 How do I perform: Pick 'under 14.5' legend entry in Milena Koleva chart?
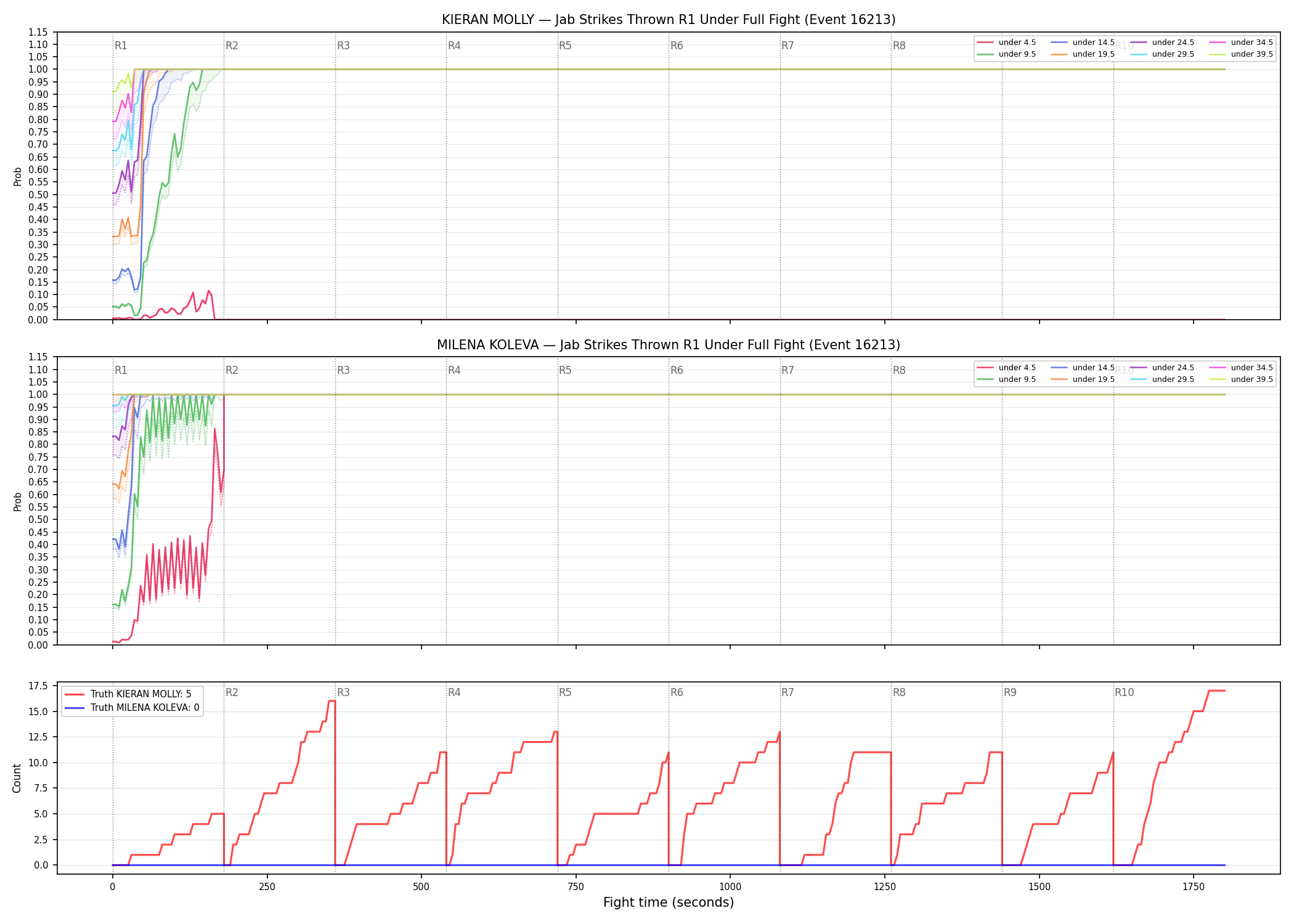pyautogui.click(x=1083, y=368)
